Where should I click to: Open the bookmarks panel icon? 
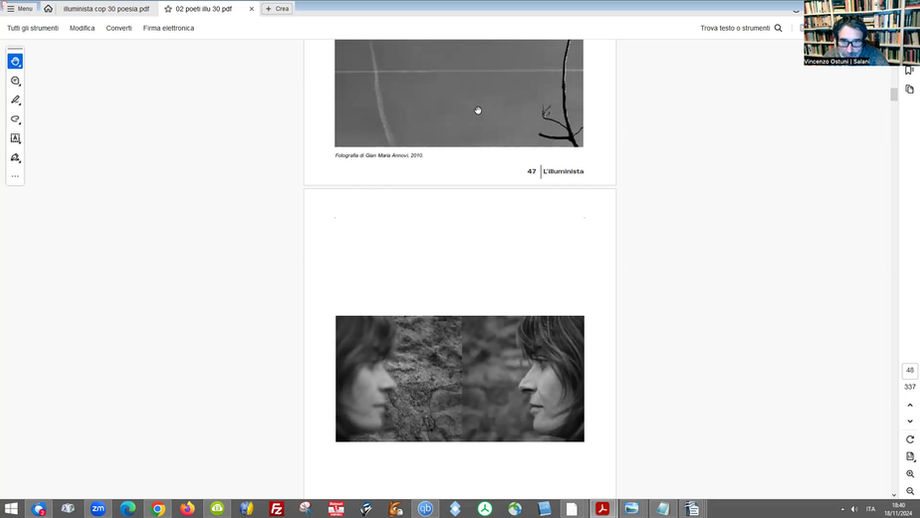tap(909, 70)
